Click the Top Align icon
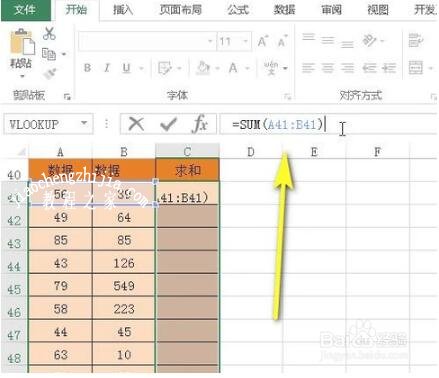439x378 pixels. 308,37
